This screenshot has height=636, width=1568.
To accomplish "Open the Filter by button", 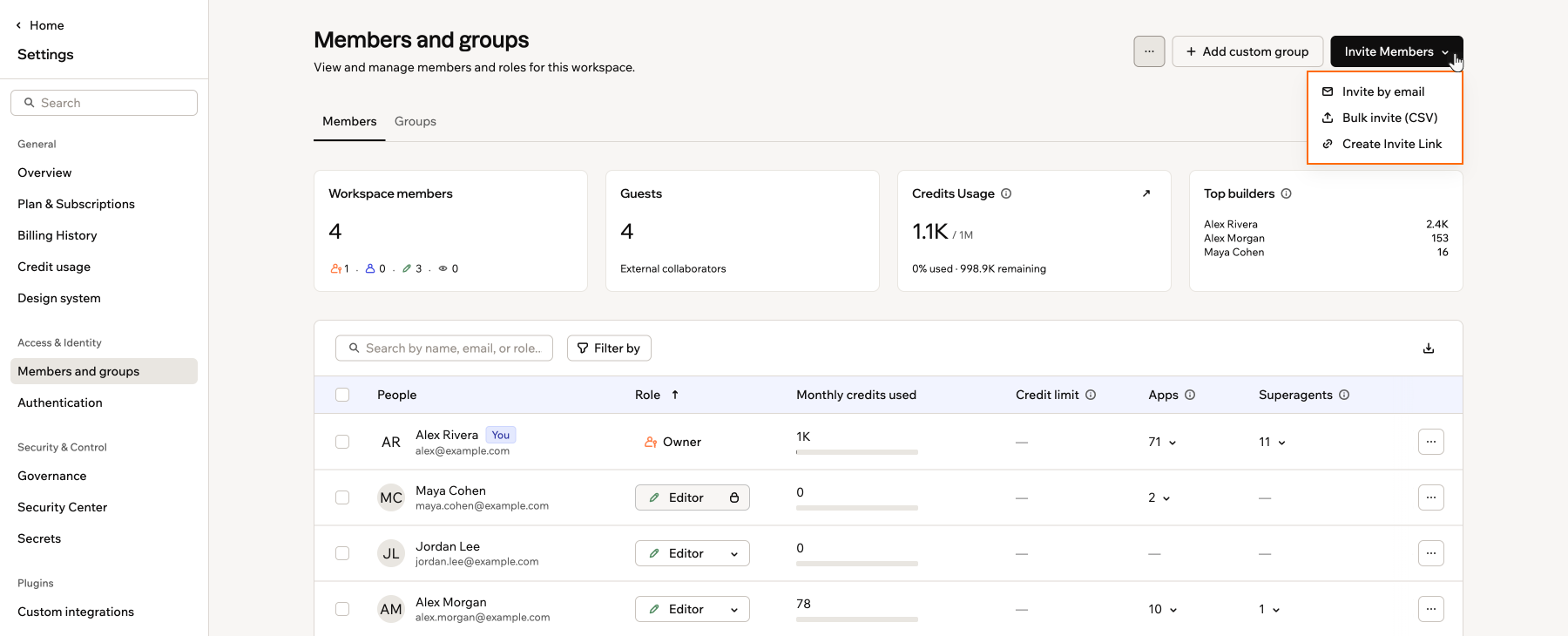I will pos(609,348).
